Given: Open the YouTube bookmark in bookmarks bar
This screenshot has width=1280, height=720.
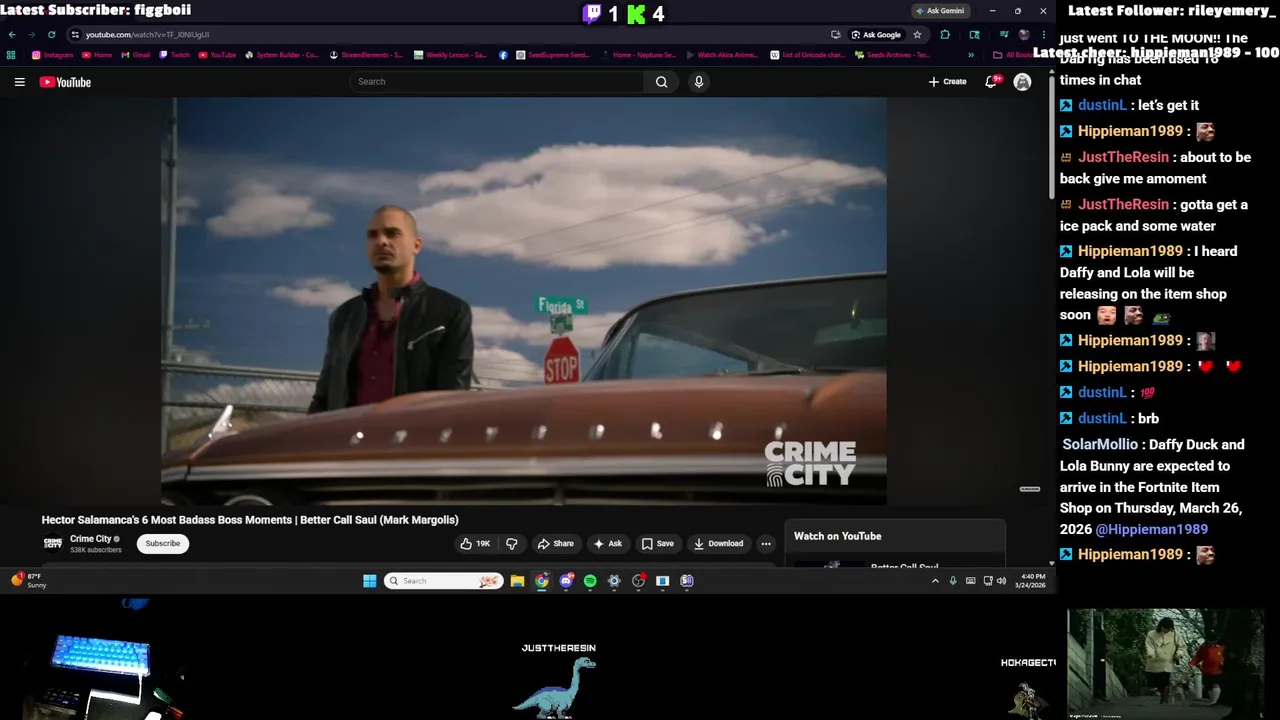Looking at the screenshot, I should (217, 55).
